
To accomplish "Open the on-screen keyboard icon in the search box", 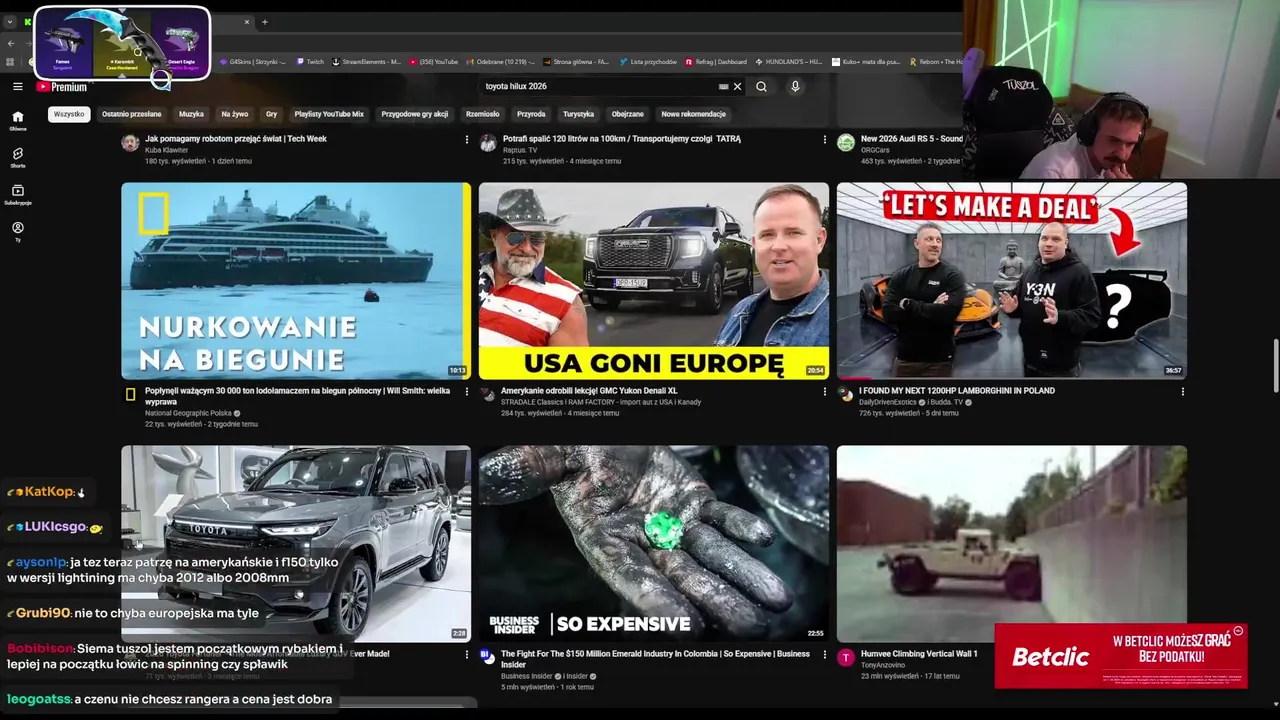I will (x=723, y=87).
